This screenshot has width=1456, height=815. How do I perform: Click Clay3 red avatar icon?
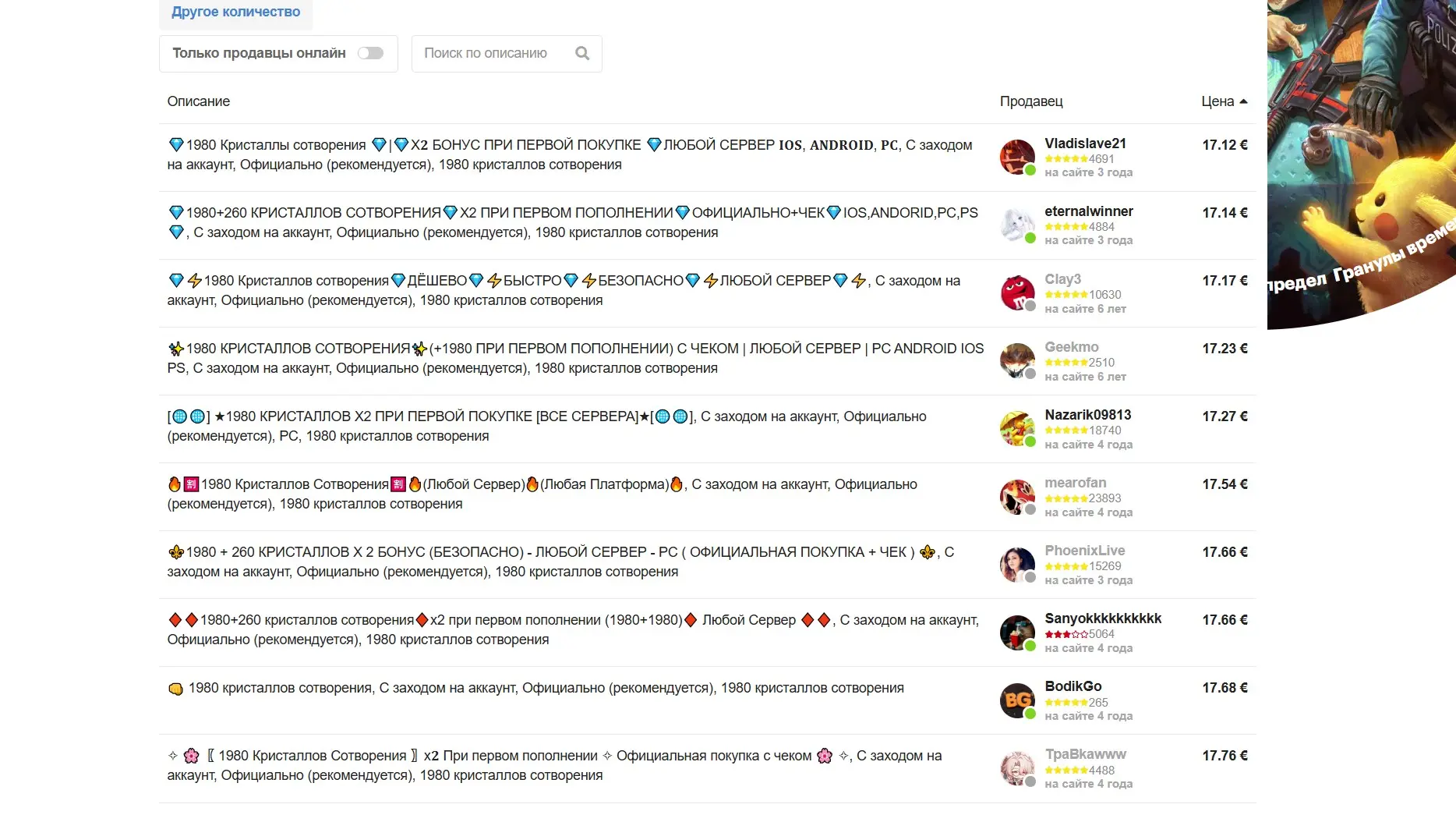point(1017,292)
